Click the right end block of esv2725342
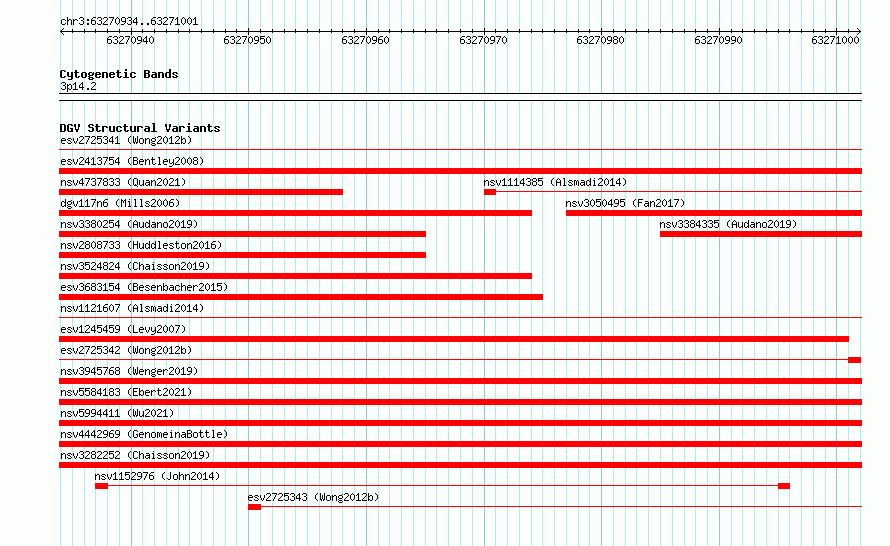890x546 pixels. click(855, 360)
